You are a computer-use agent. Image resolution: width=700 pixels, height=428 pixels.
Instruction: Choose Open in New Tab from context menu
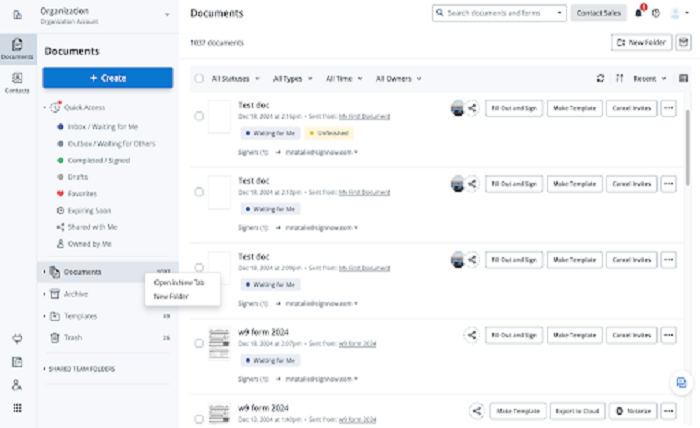tap(179, 283)
